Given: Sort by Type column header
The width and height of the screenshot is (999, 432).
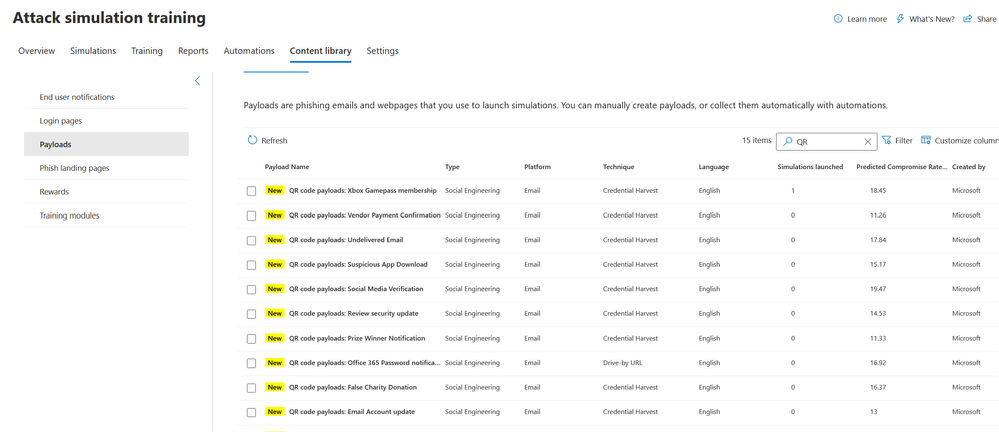Looking at the screenshot, I should coord(452,167).
